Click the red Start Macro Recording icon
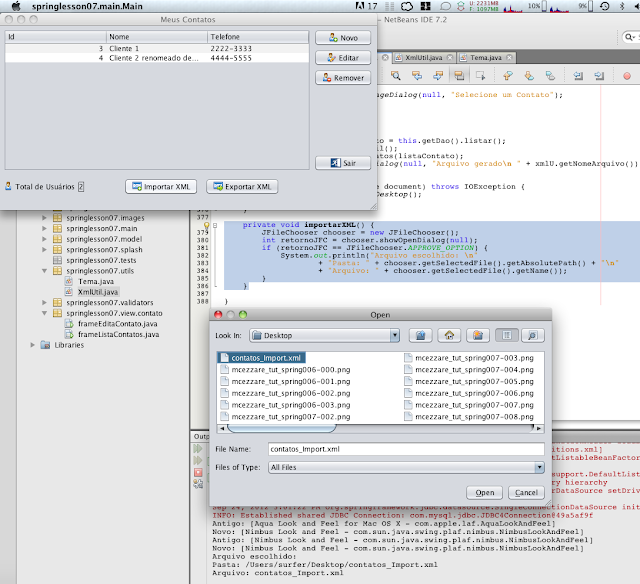The height and width of the screenshot is (584, 640). [627, 76]
